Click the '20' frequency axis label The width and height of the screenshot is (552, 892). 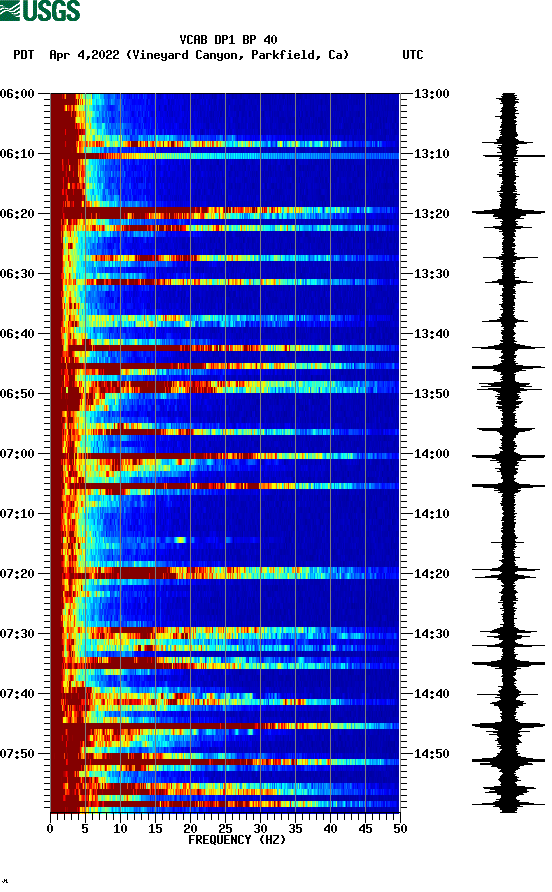190,829
